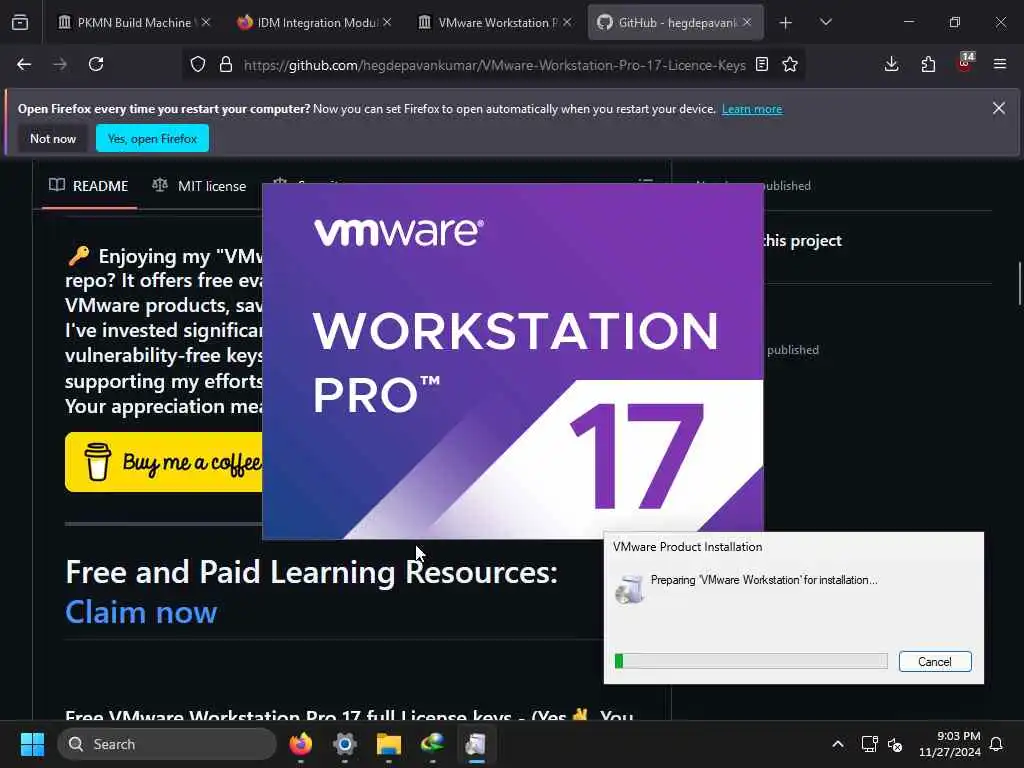The image size is (1024, 768).
Task: Open the display network tray icon
Action: tap(869, 744)
